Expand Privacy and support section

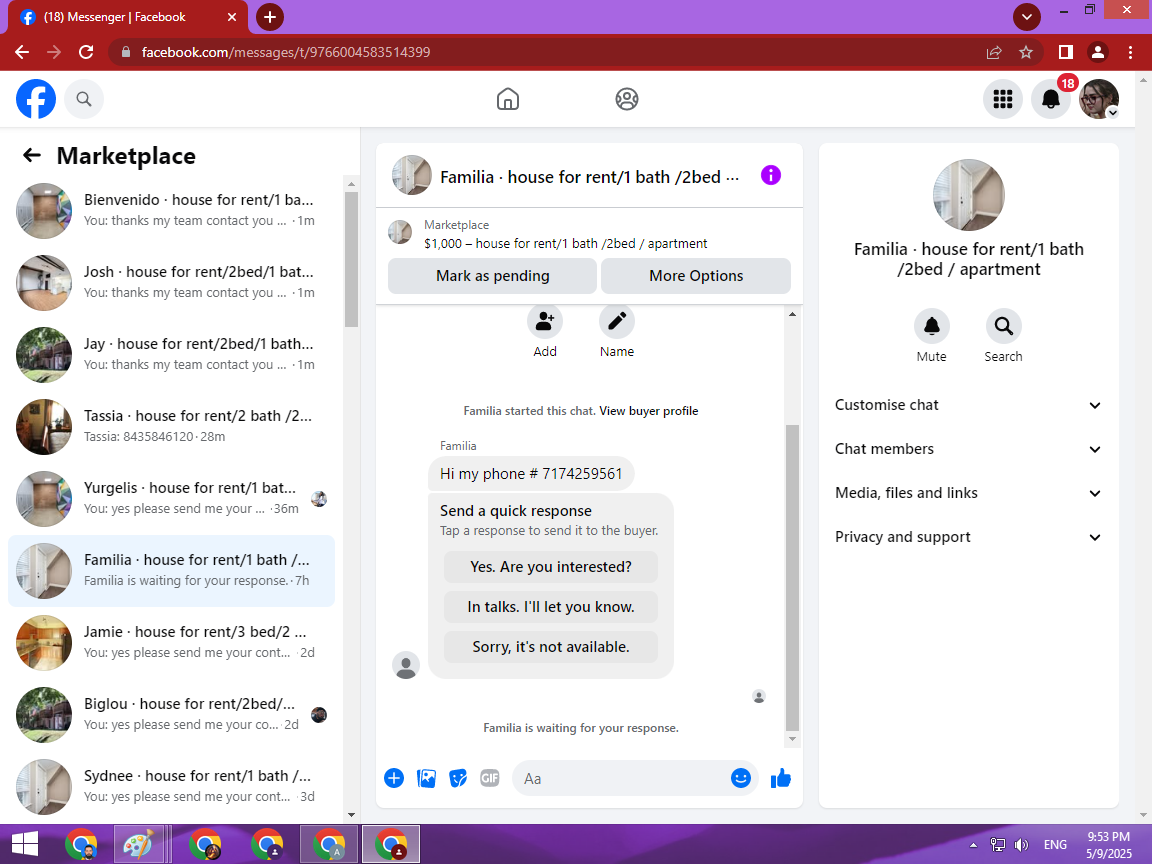pos(968,537)
